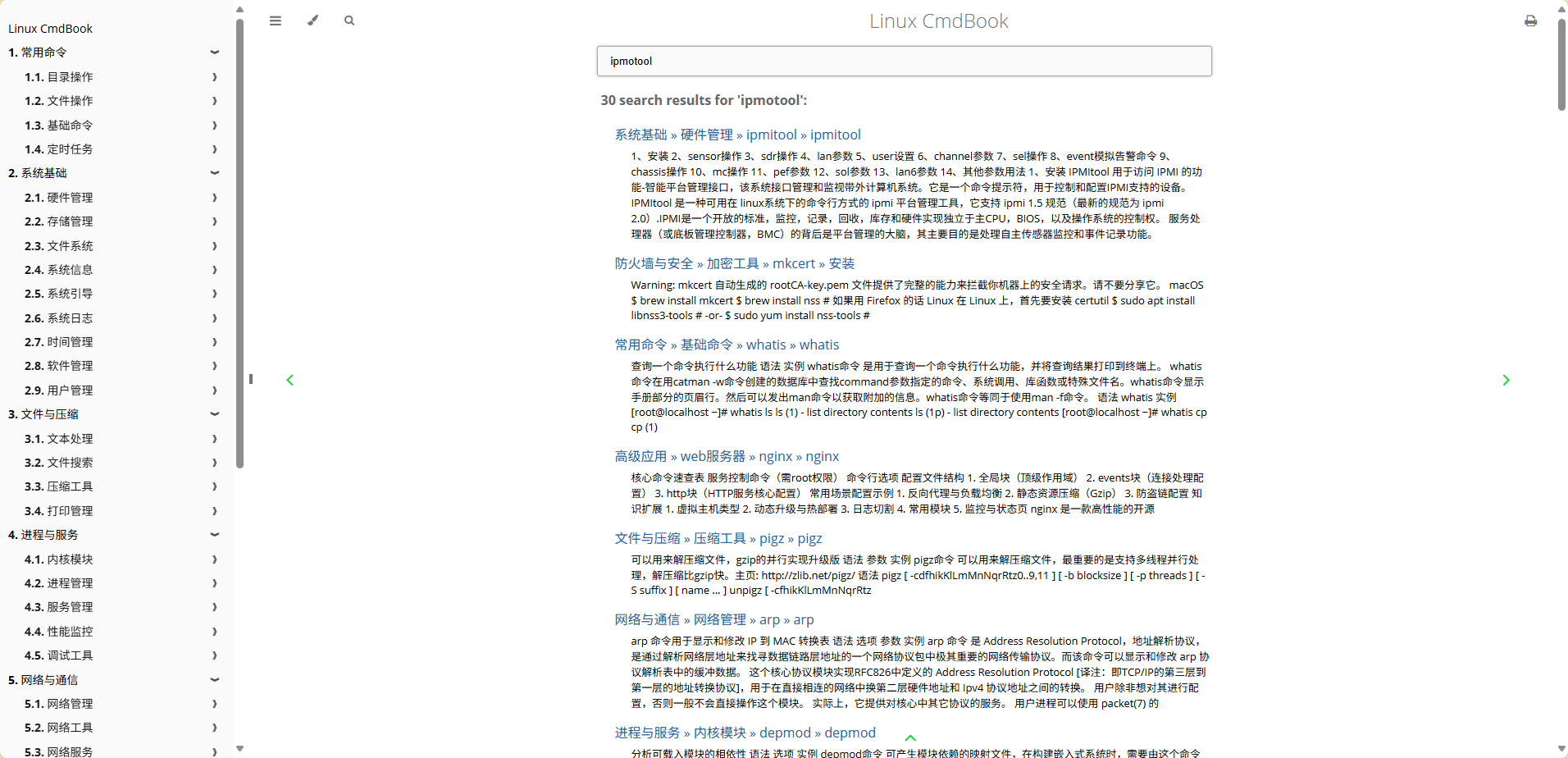The height and width of the screenshot is (758, 1568).
Task: Expand the '1.2. 文件操作' chevron
Action: (x=215, y=101)
